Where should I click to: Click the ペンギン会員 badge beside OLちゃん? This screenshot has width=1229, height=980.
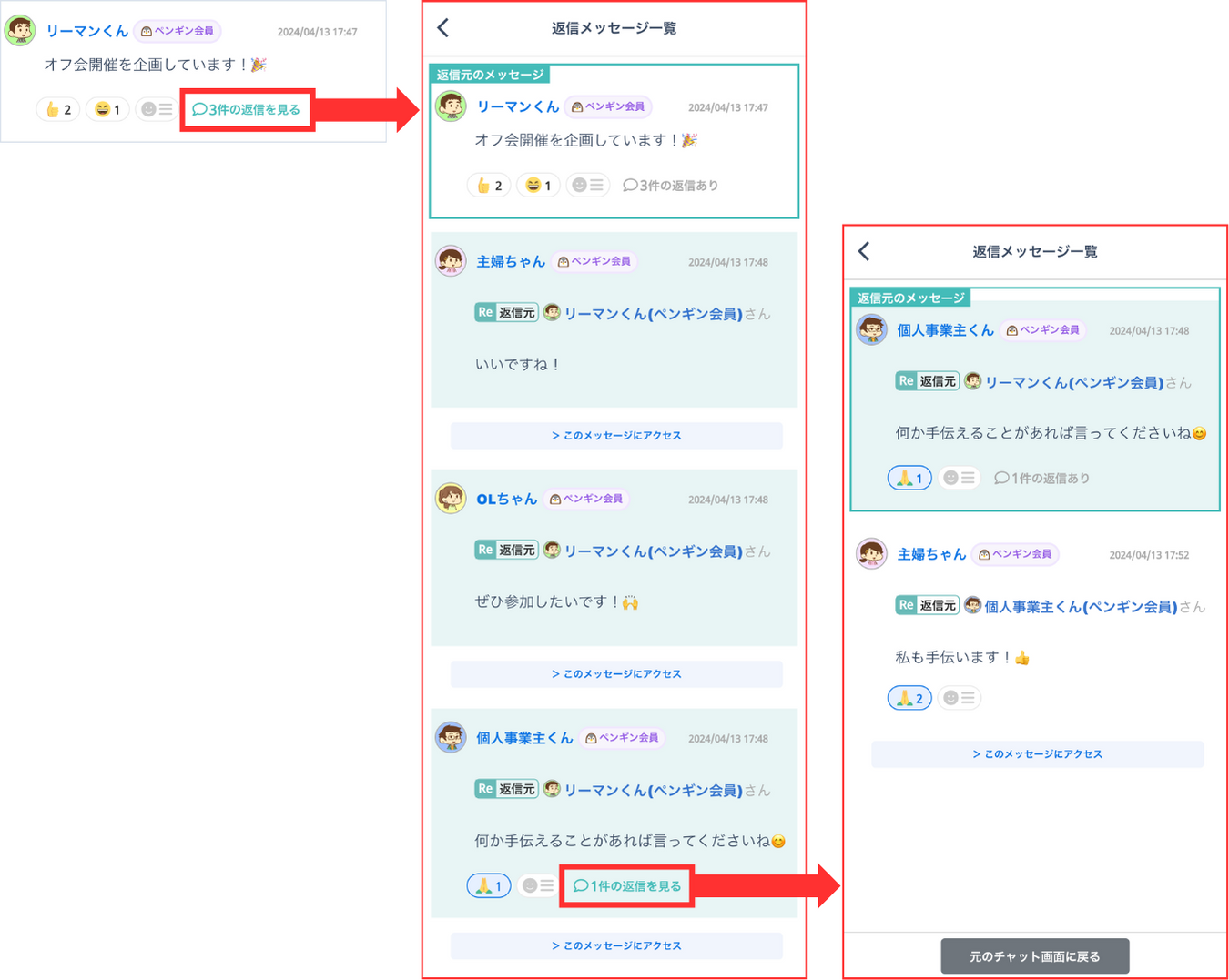click(586, 499)
